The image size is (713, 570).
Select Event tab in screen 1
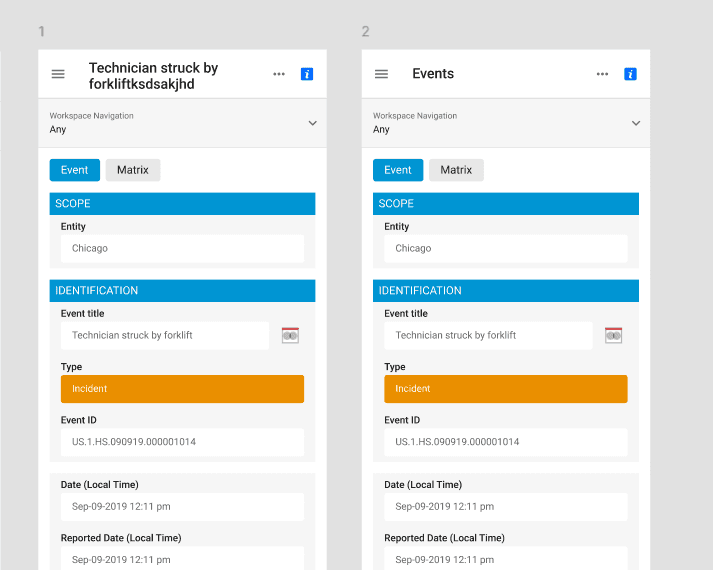tap(75, 170)
